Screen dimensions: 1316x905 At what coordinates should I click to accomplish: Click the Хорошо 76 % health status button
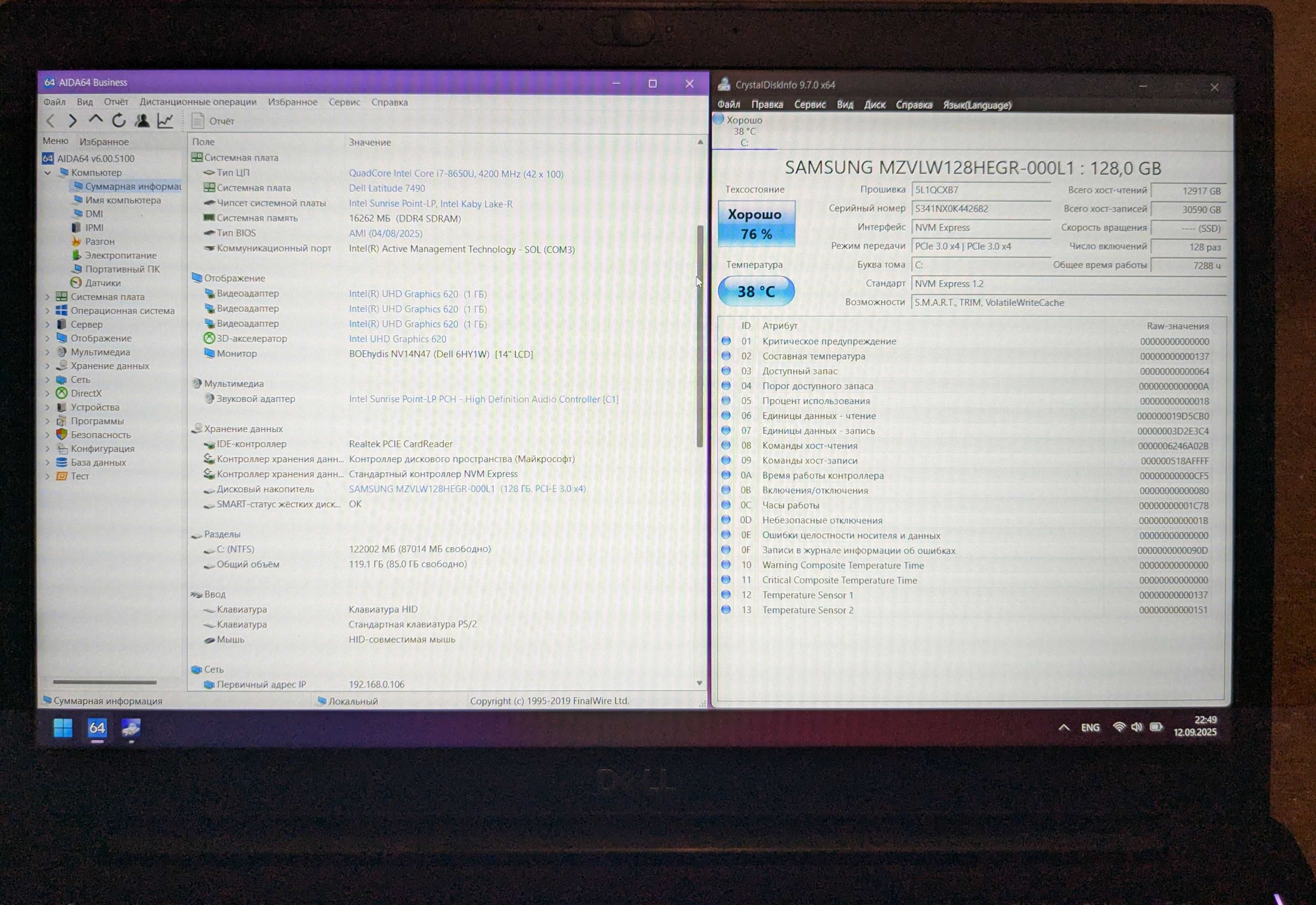tap(756, 223)
